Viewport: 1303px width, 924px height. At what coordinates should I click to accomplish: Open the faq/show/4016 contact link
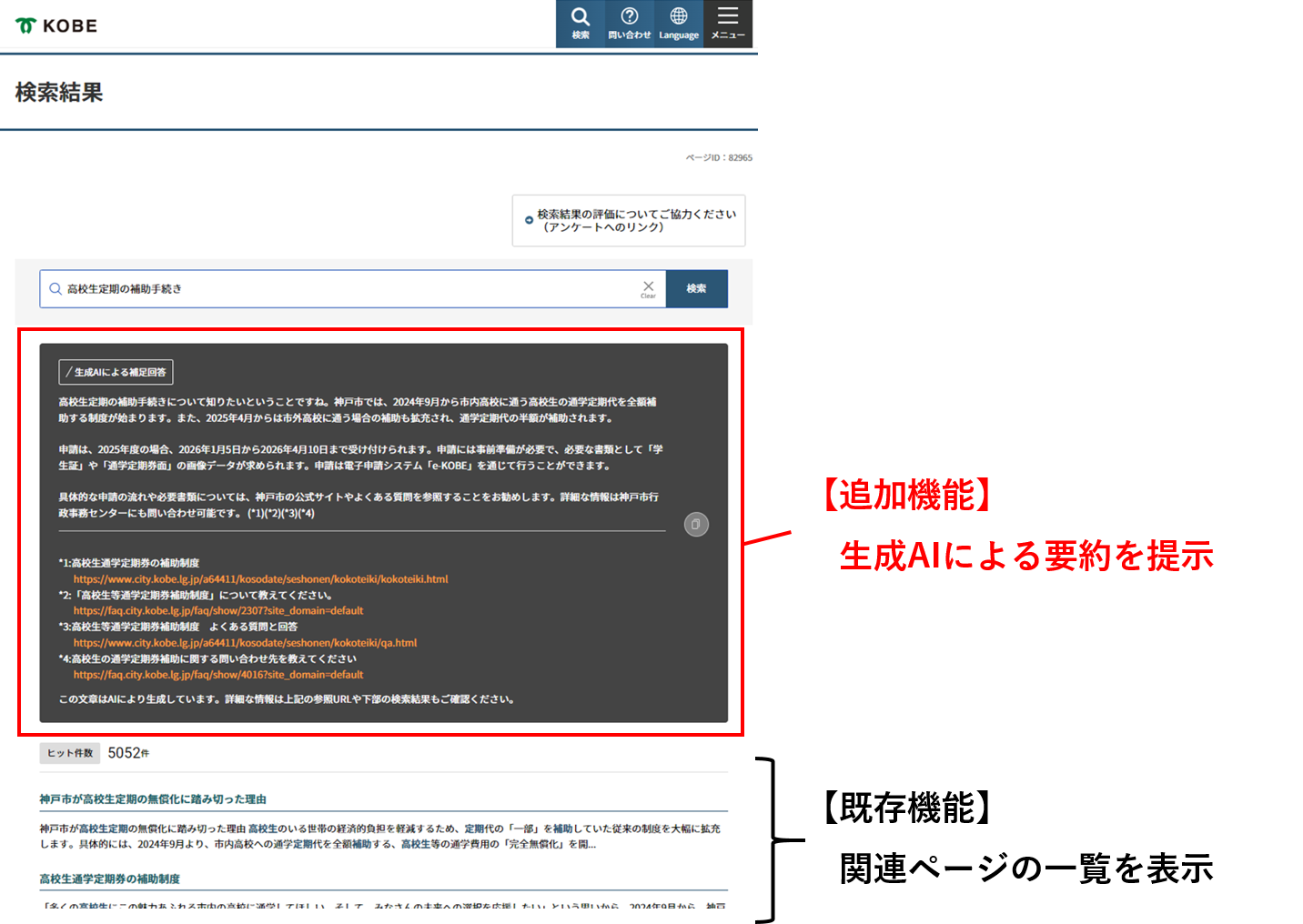217,674
